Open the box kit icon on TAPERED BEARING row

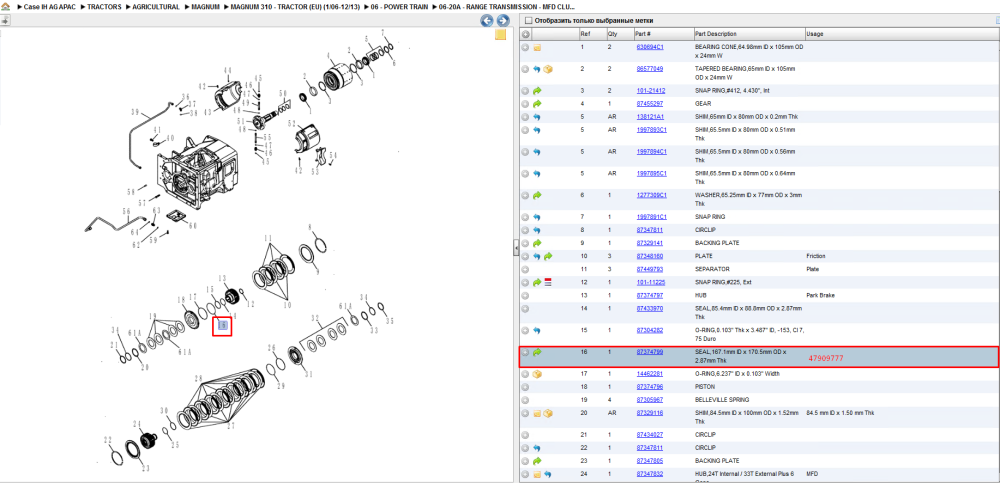coord(548,69)
